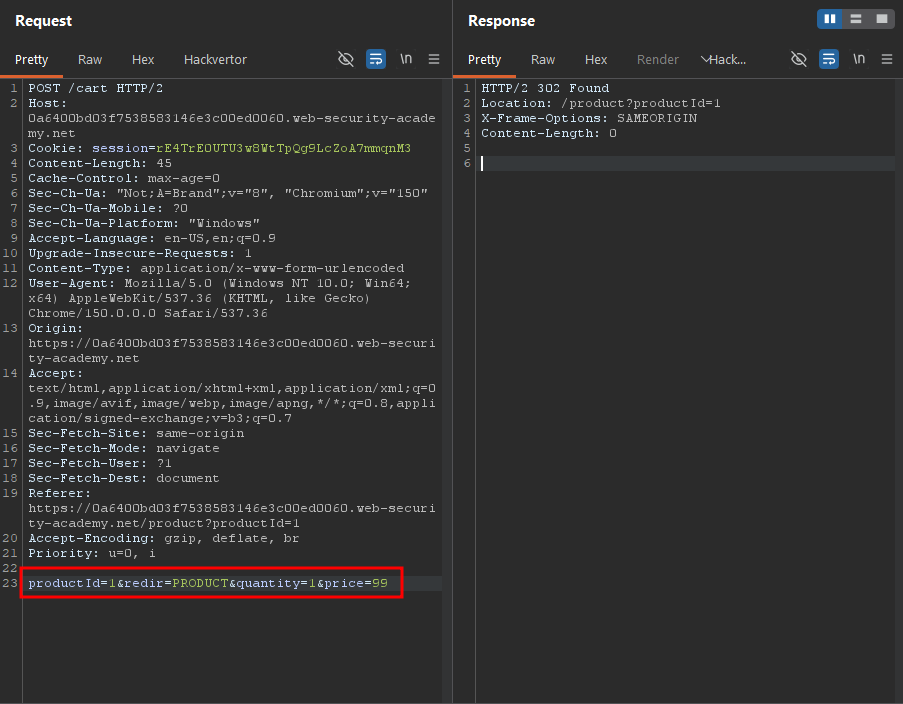The image size is (903, 704).
Task: Click the Sec-Fetch-Dest: document header
Action: 124,478
